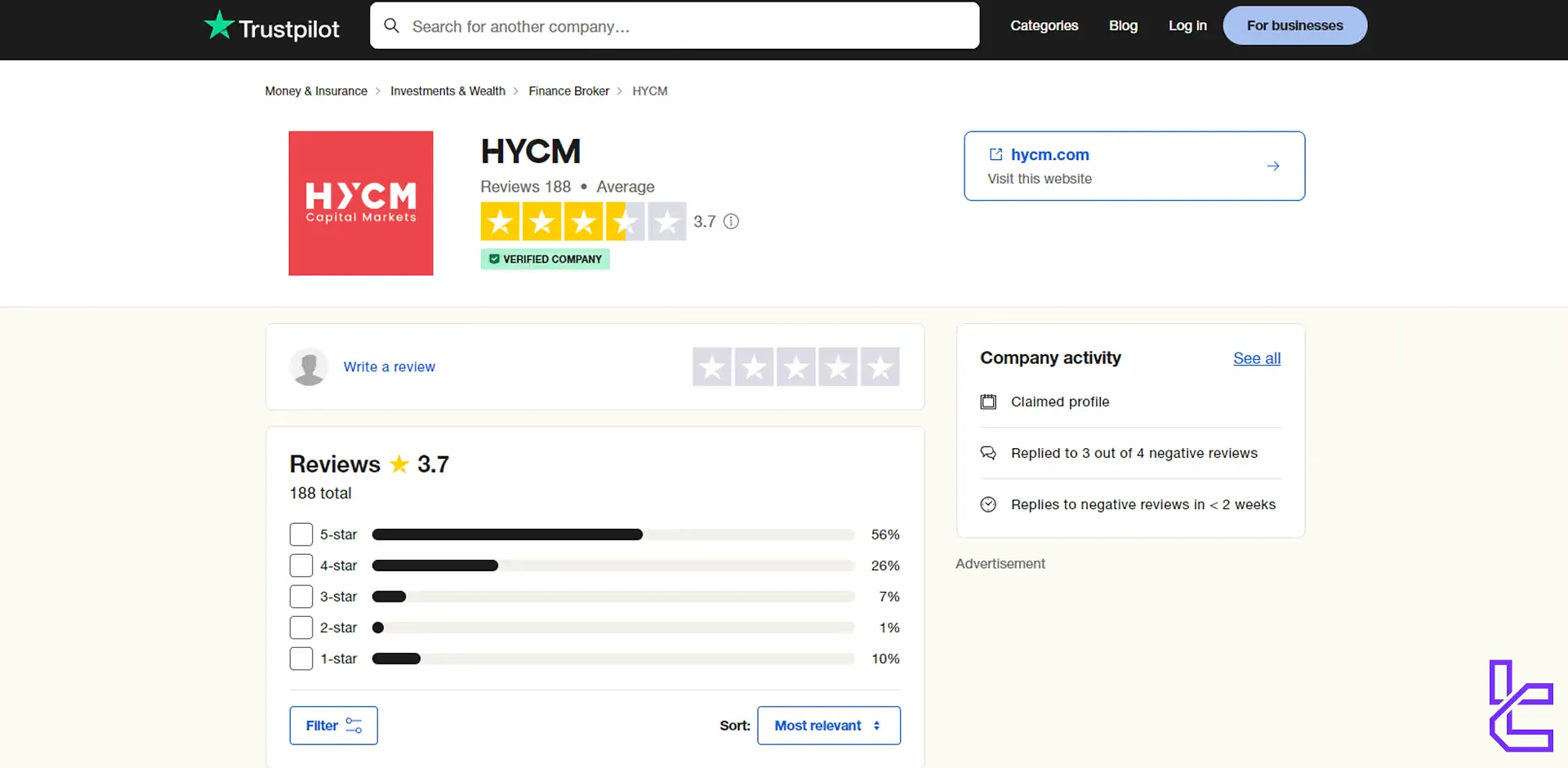Viewport: 1568px width, 768px height.
Task: Click the Trustpilot logo
Action: pyautogui.click(x=271, y=26)
